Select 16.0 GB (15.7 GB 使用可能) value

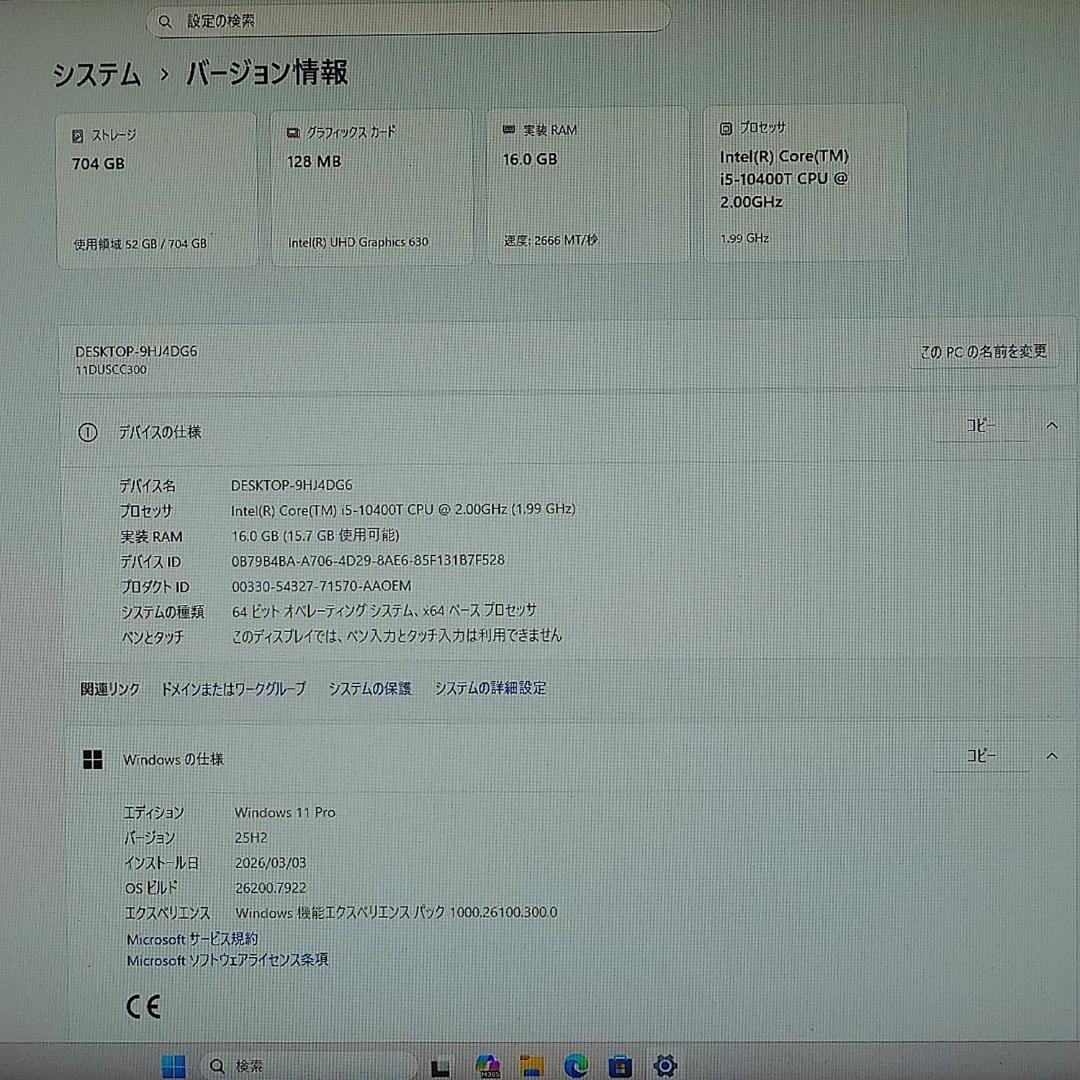pyautogui.click(x=315, y=536)
